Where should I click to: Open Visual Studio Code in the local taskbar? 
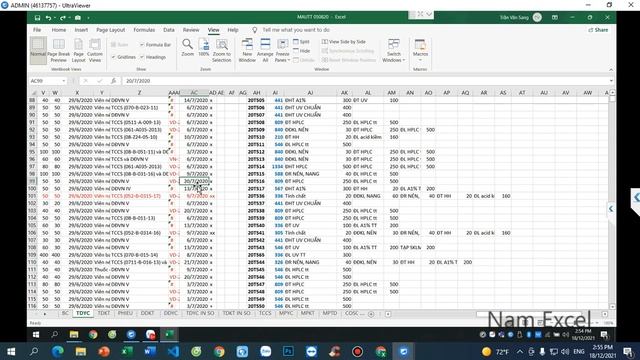(x=173, y=351)
